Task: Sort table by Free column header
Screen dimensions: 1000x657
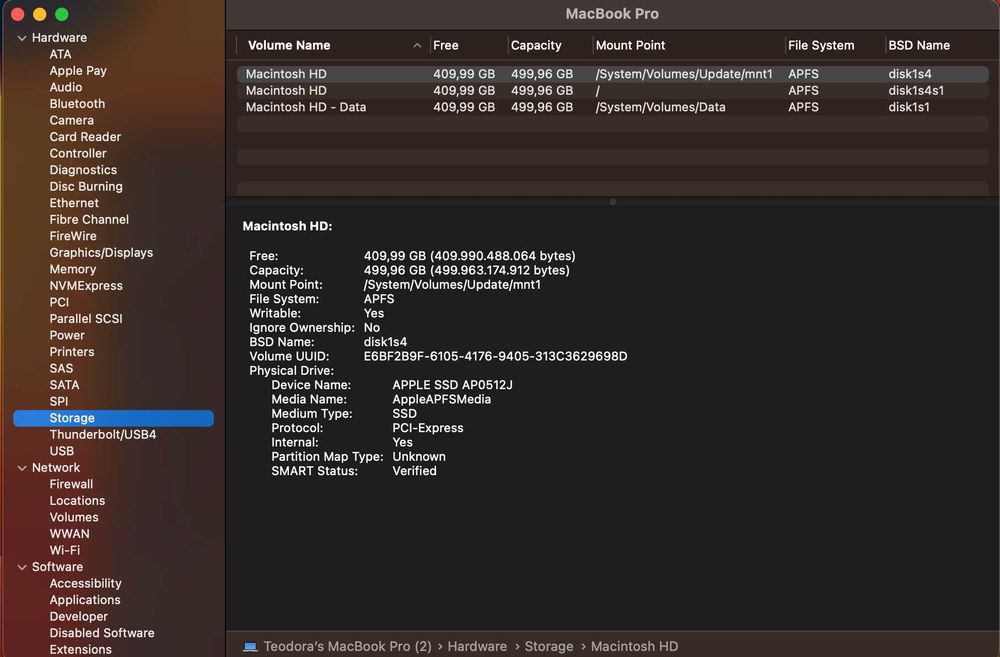Action: tap(445, 45)
